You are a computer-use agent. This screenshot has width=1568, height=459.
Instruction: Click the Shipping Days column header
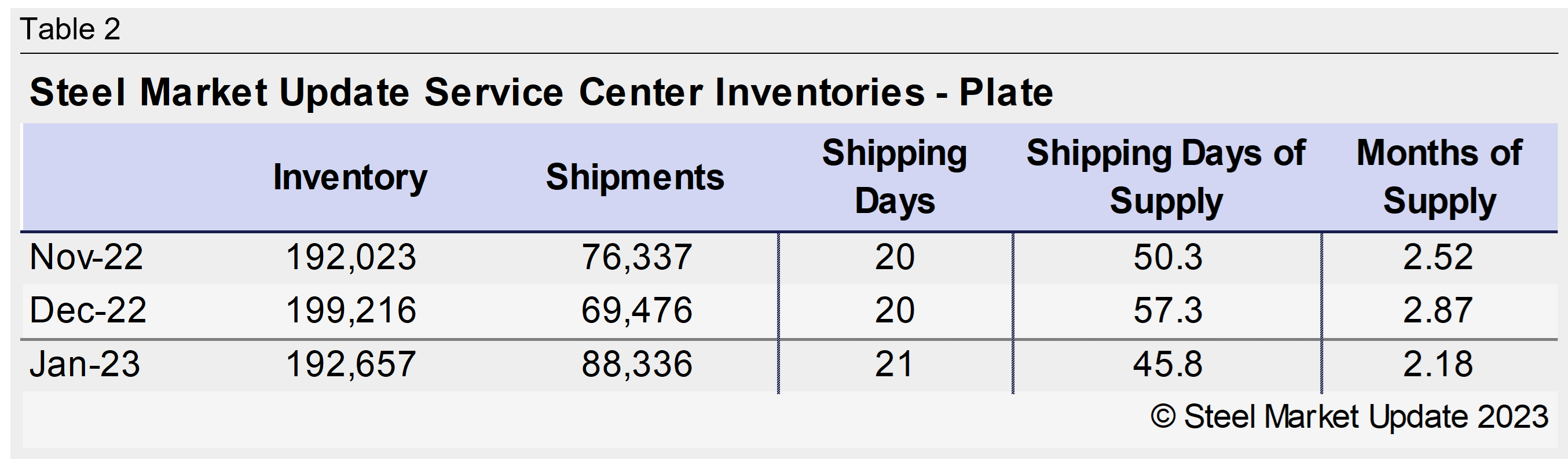click(894, 177)
